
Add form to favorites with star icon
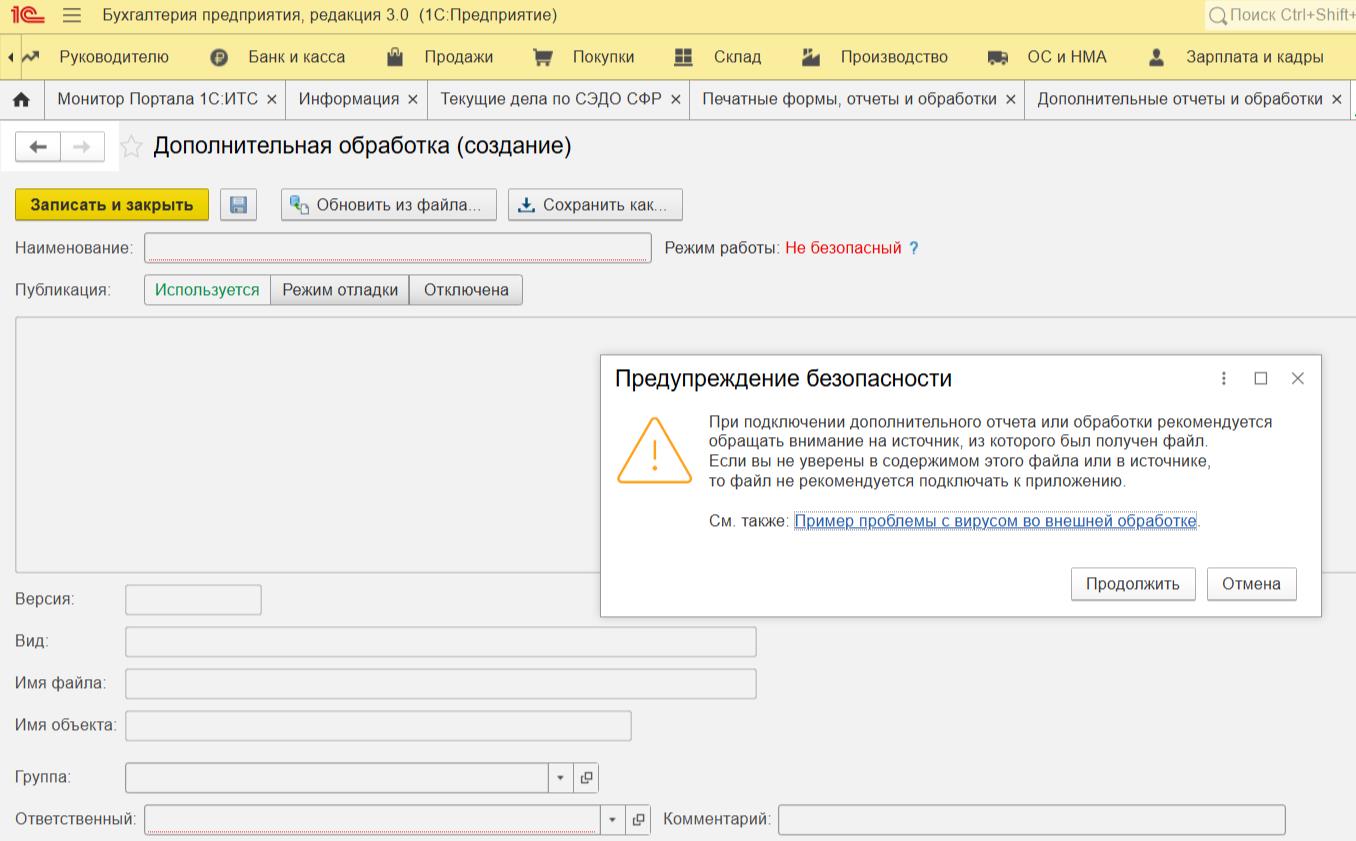click(131, 147)
